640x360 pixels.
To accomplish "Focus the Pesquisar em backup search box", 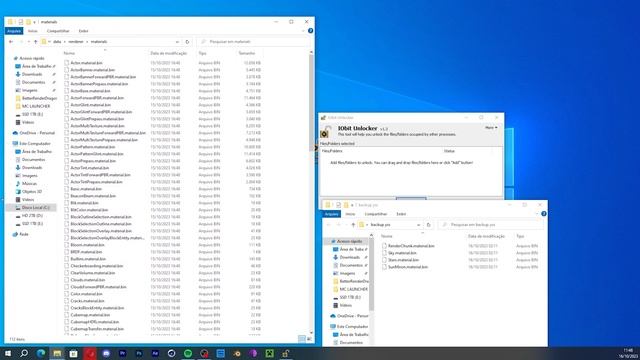I will point(491,224).
